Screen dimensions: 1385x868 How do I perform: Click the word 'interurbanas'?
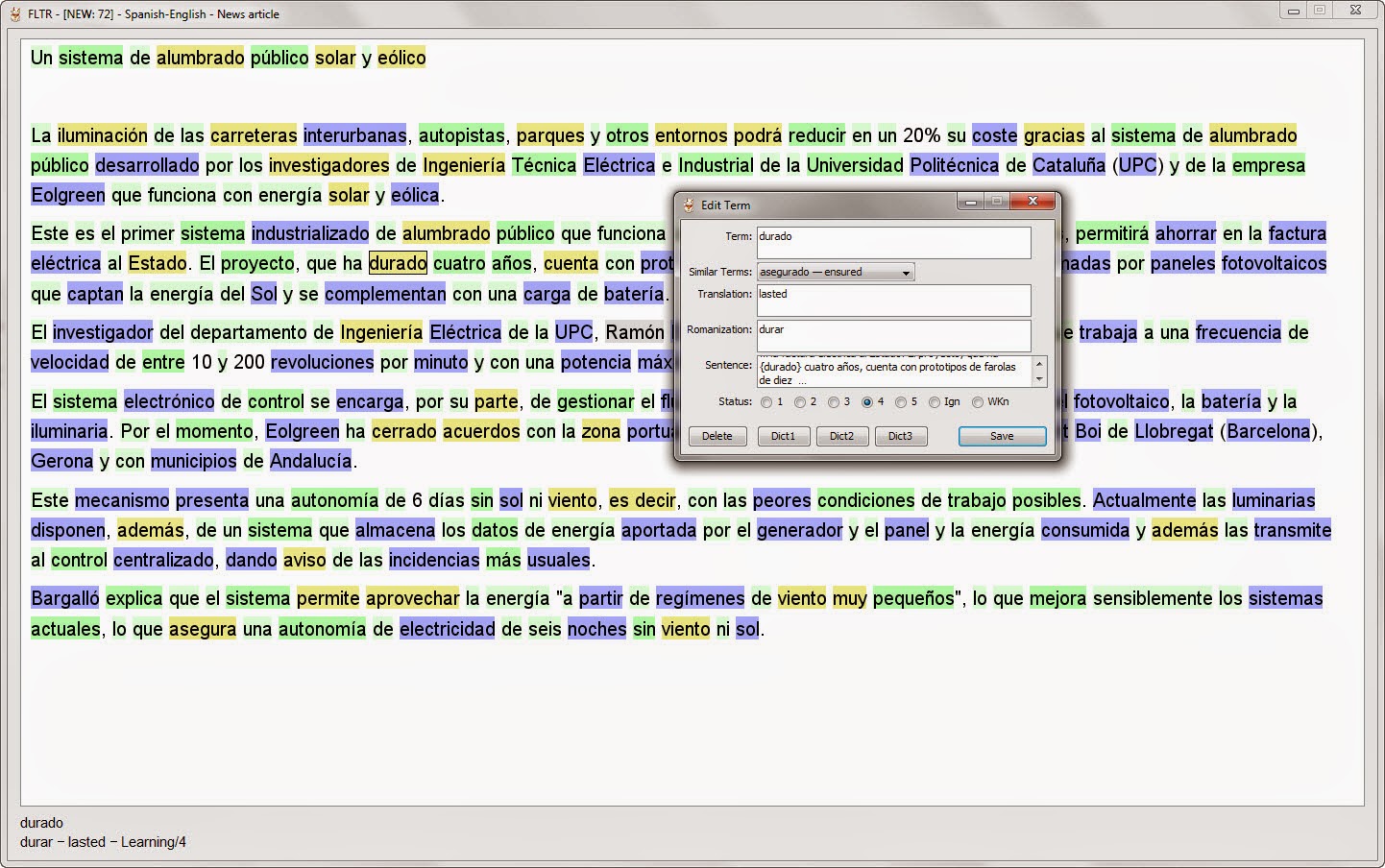click(x=355, y=135)
